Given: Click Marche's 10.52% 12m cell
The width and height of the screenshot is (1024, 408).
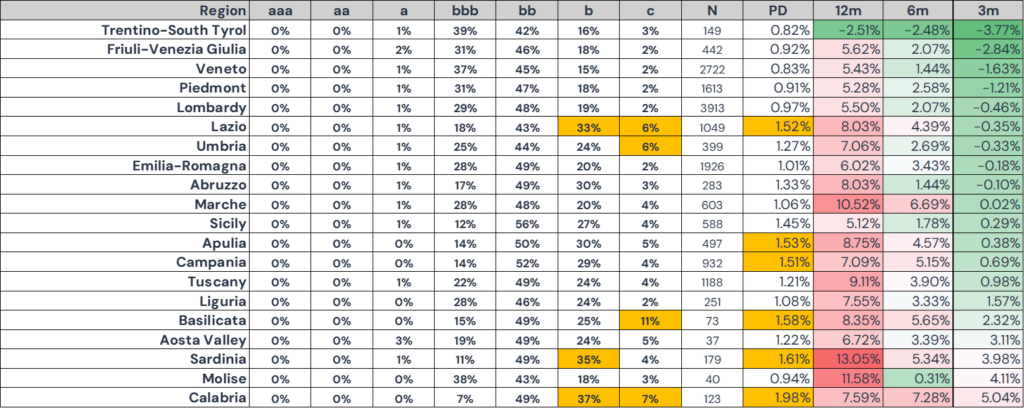Looking at the screenshot, I should 848,204.
